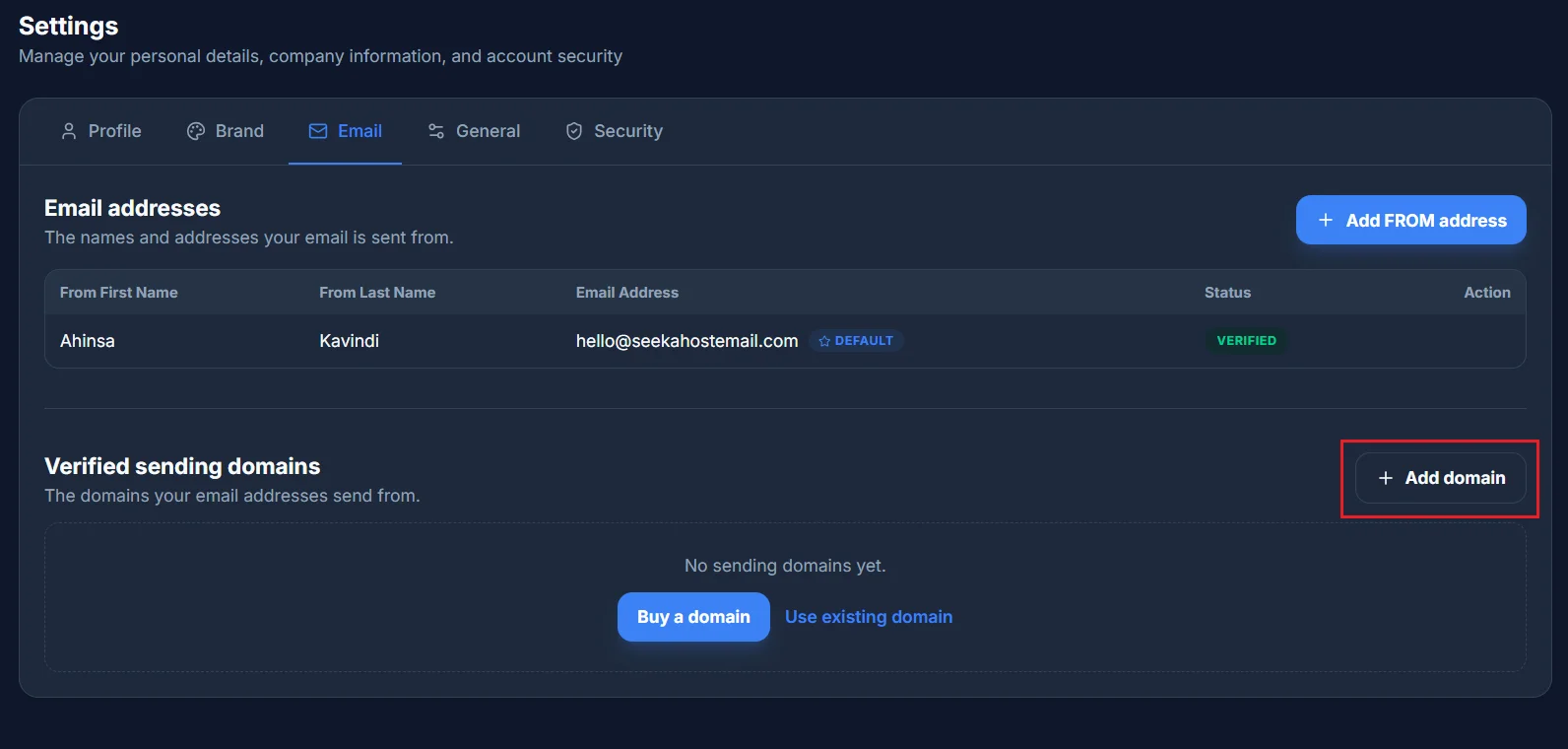
Task: Click the Add FROM address button
Action: pos(1411,220)
